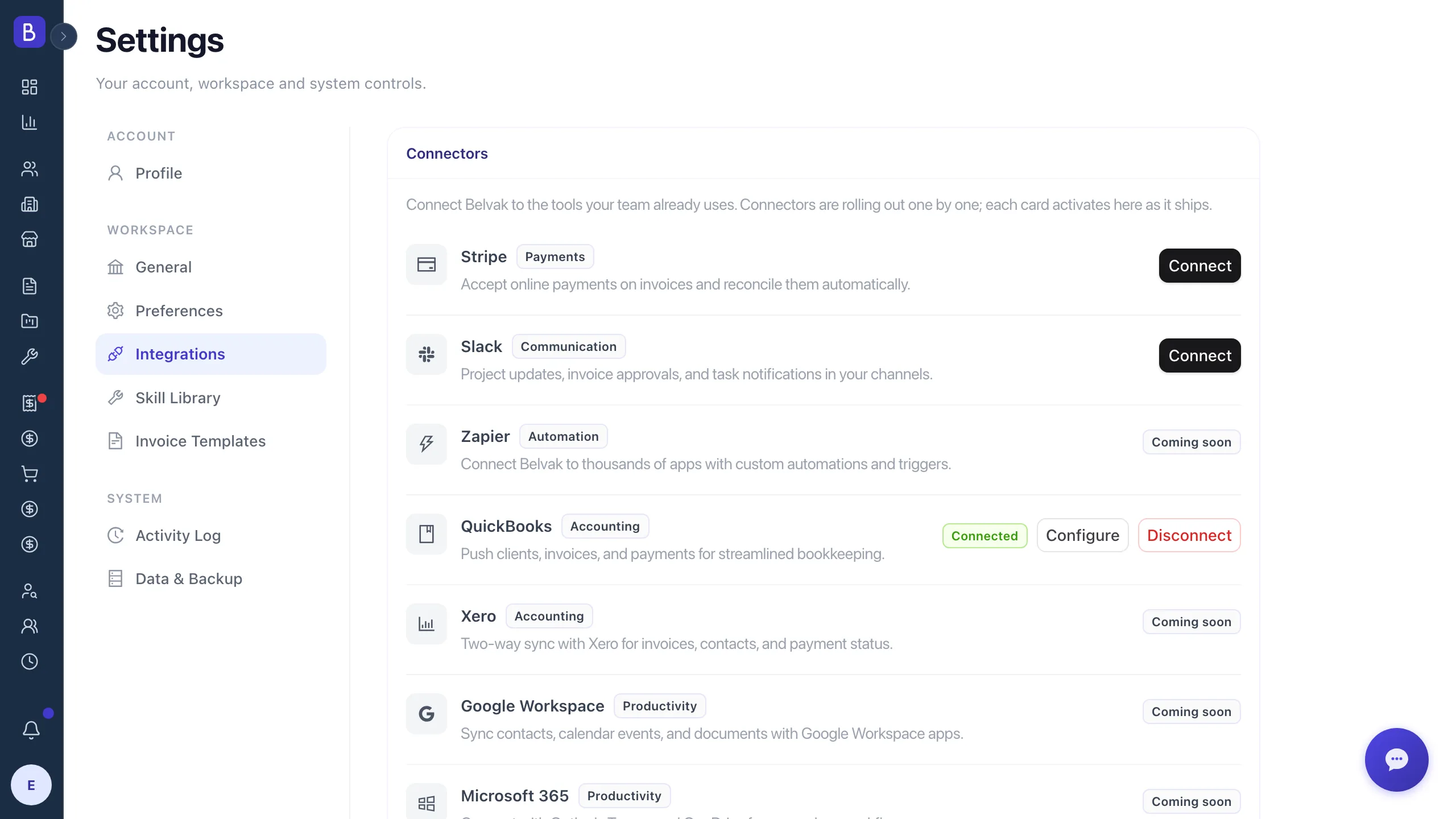
Task: Click the 'Communication' tag next to Slack
Action: click(x=569, y=346)
